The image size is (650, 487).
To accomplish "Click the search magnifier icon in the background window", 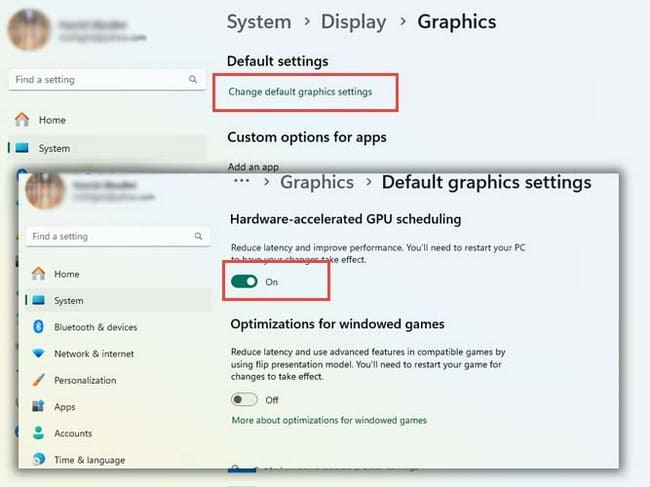I will pyautogui.click(x=193, y=80).
